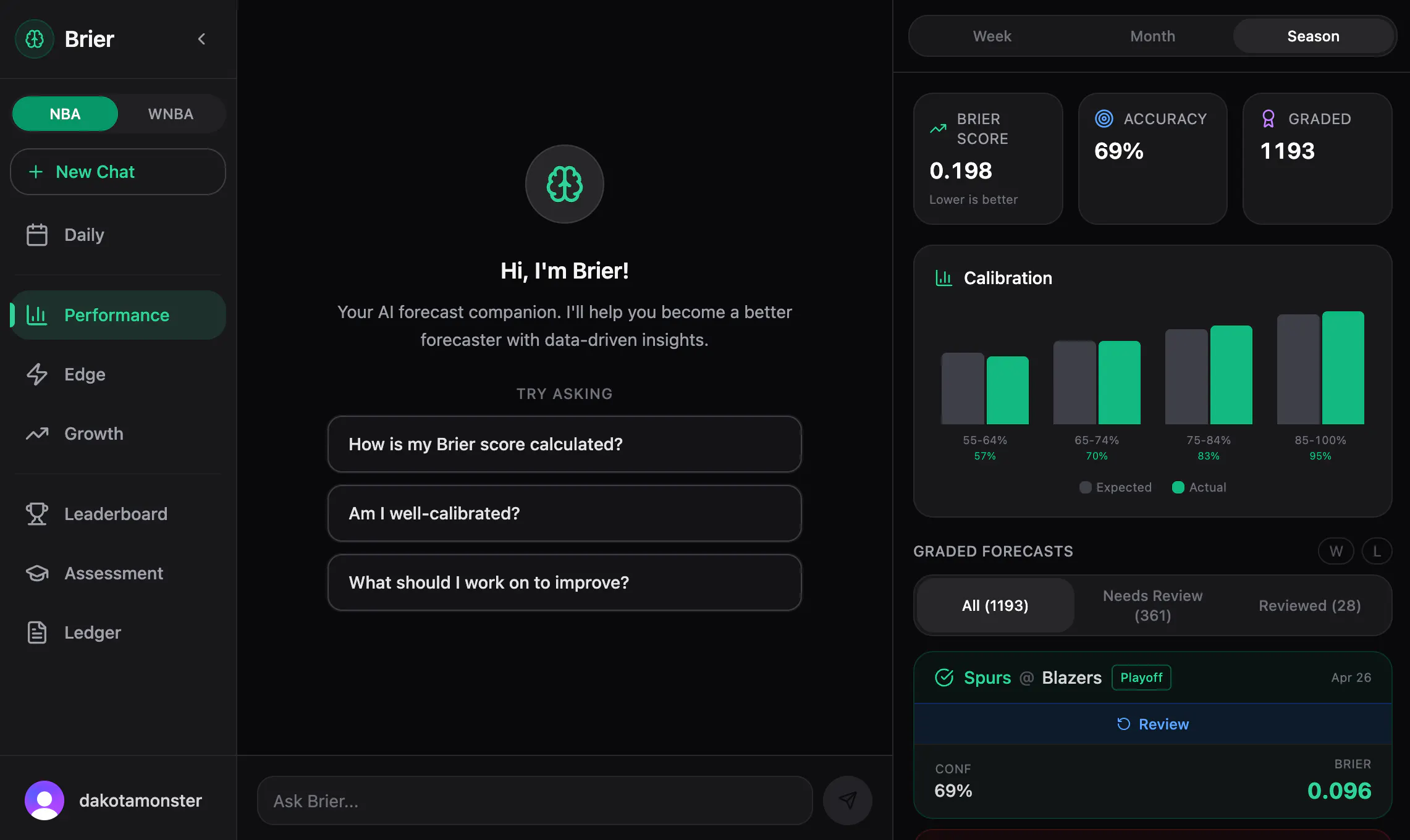The height and width of the screenshot is (840, 1410).
Task: Click the gray Expected legend swatch
Action: (x=1086, y=487)
